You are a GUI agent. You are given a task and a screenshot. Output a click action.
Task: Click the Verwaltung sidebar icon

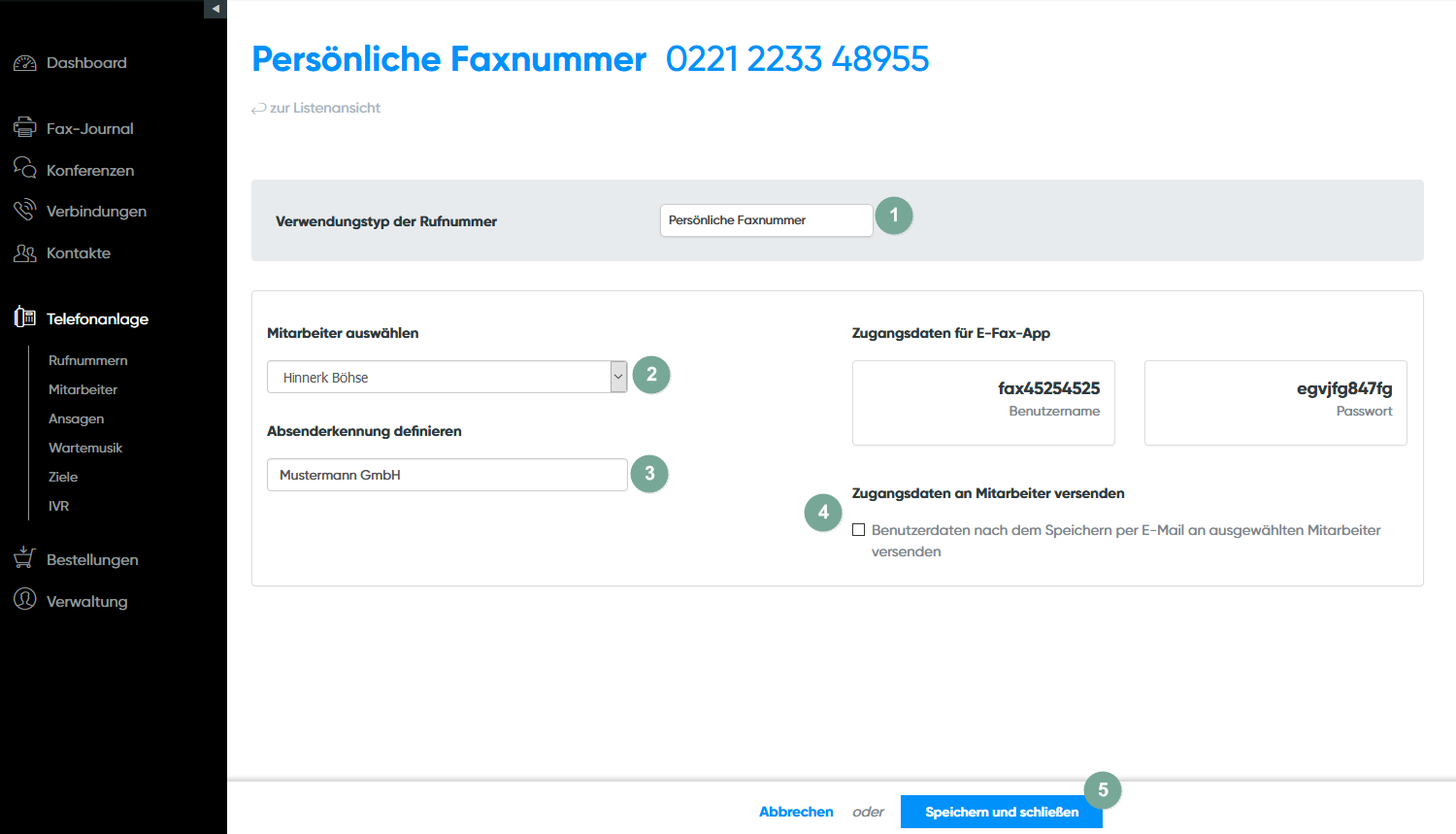pyautogui.click(x=25, y=599)
